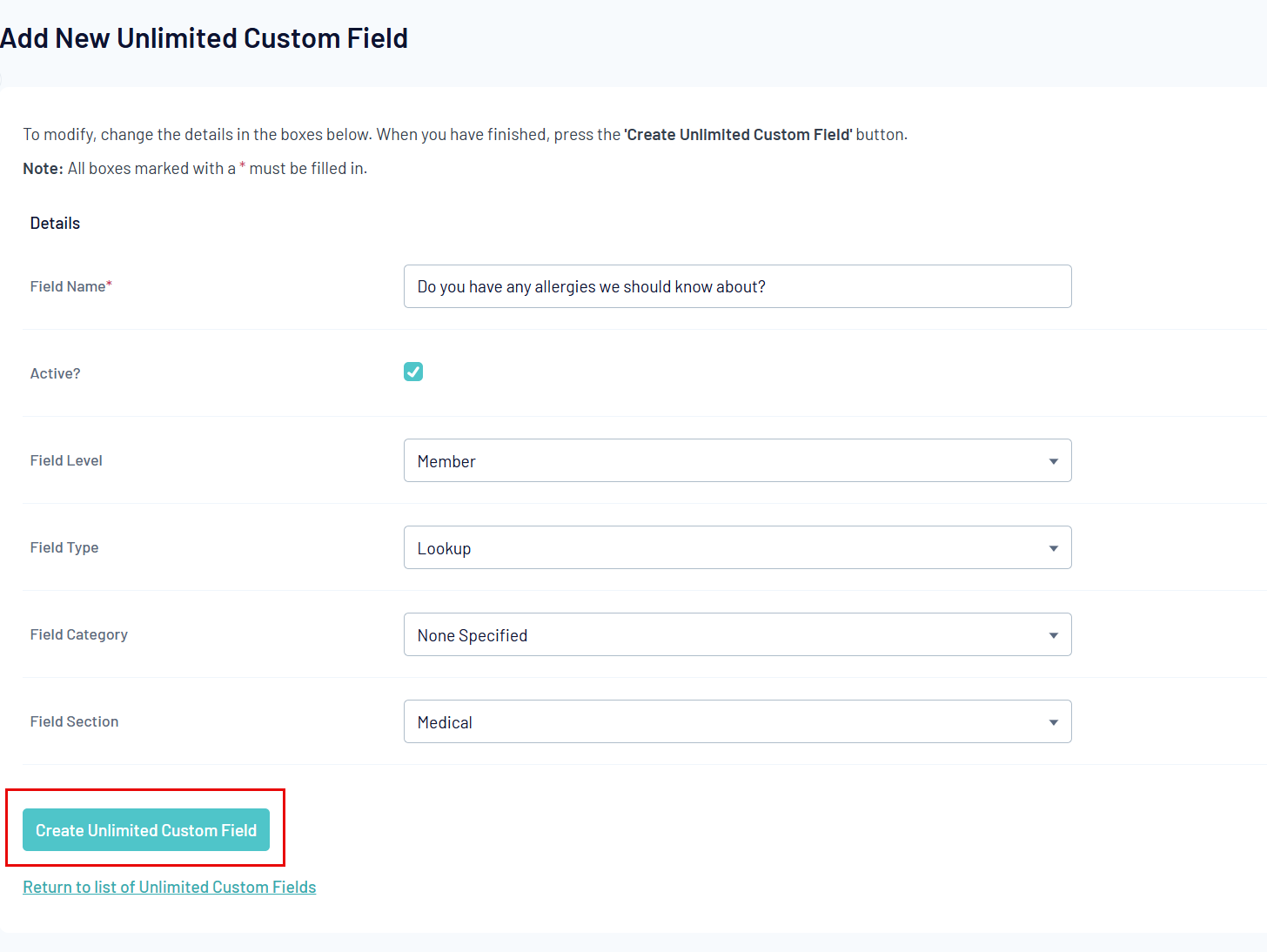Click the Field Name label
This screenshot has width=1267, height=952.
pyautogui.click(x=68, y=286)
